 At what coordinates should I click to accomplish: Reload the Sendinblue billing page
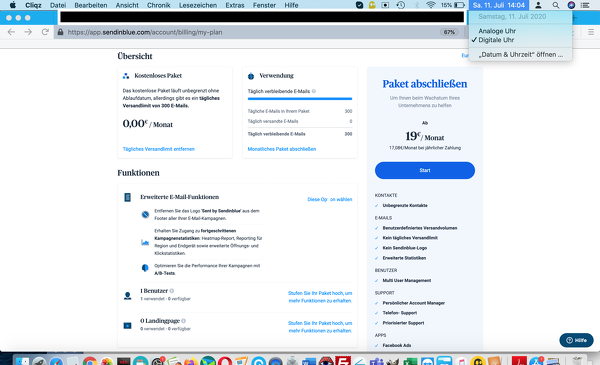pyautogui.click(x=45, y=32)
